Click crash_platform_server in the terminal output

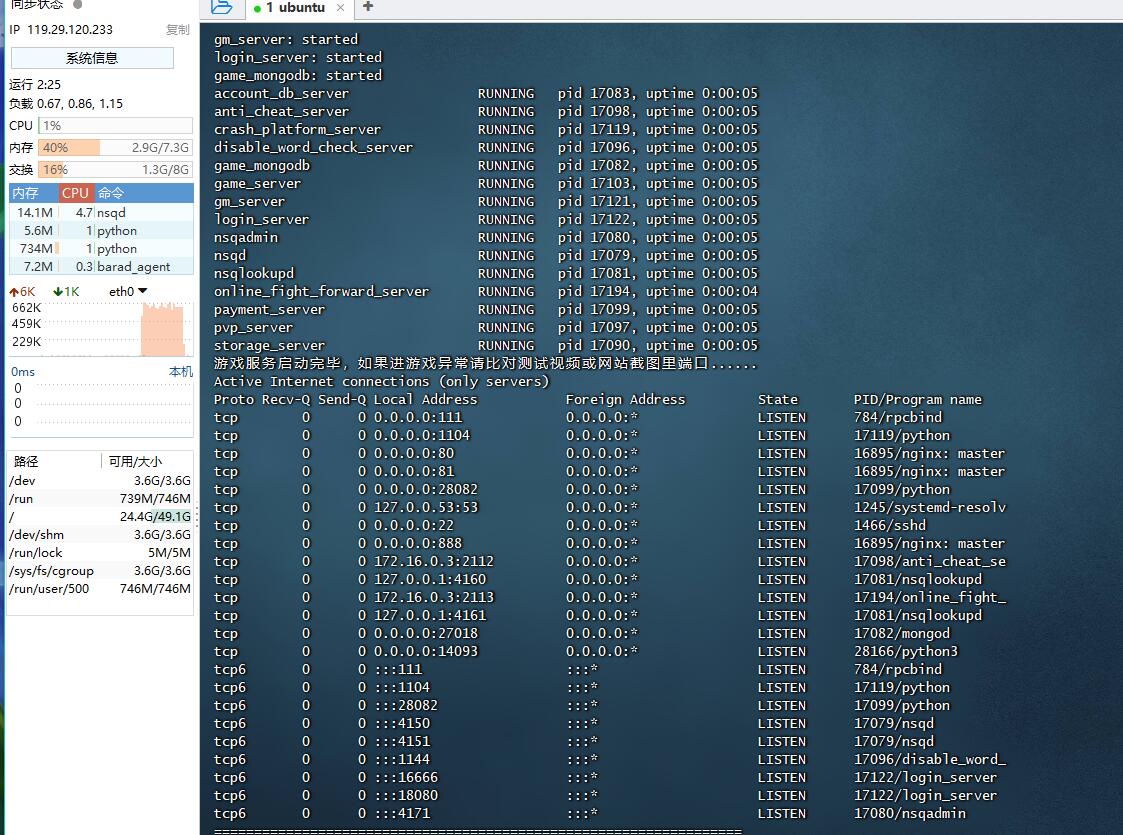click(x=297, y=130)
